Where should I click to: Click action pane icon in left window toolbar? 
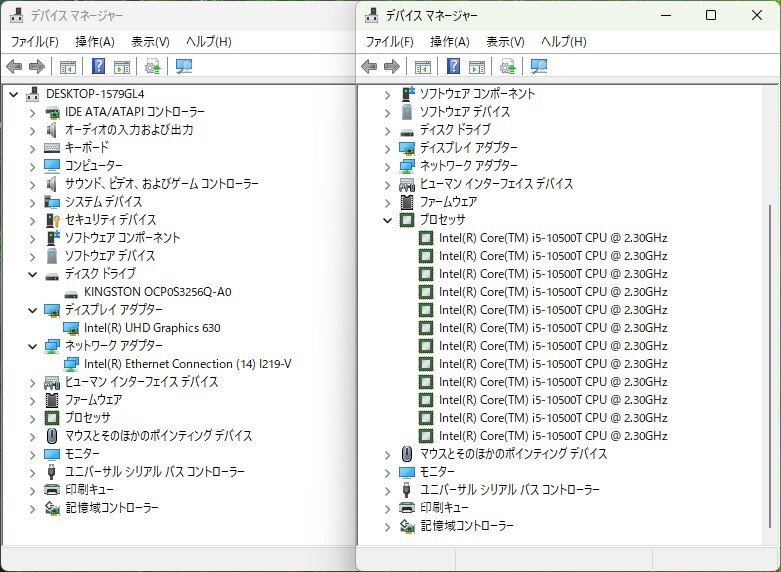(122, 66)
